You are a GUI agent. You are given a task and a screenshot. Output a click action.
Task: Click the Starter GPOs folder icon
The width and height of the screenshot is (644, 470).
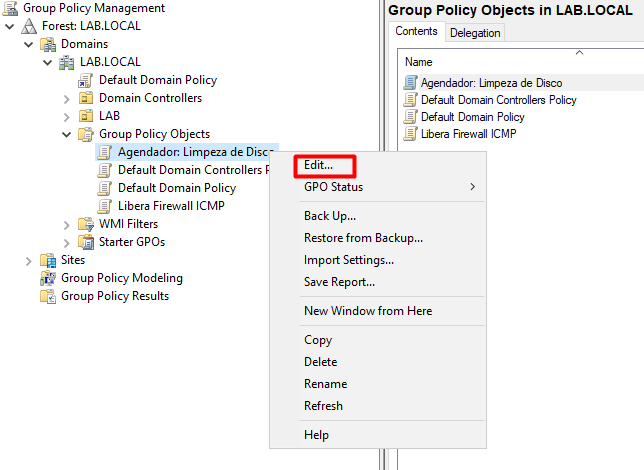coord(86,242)
